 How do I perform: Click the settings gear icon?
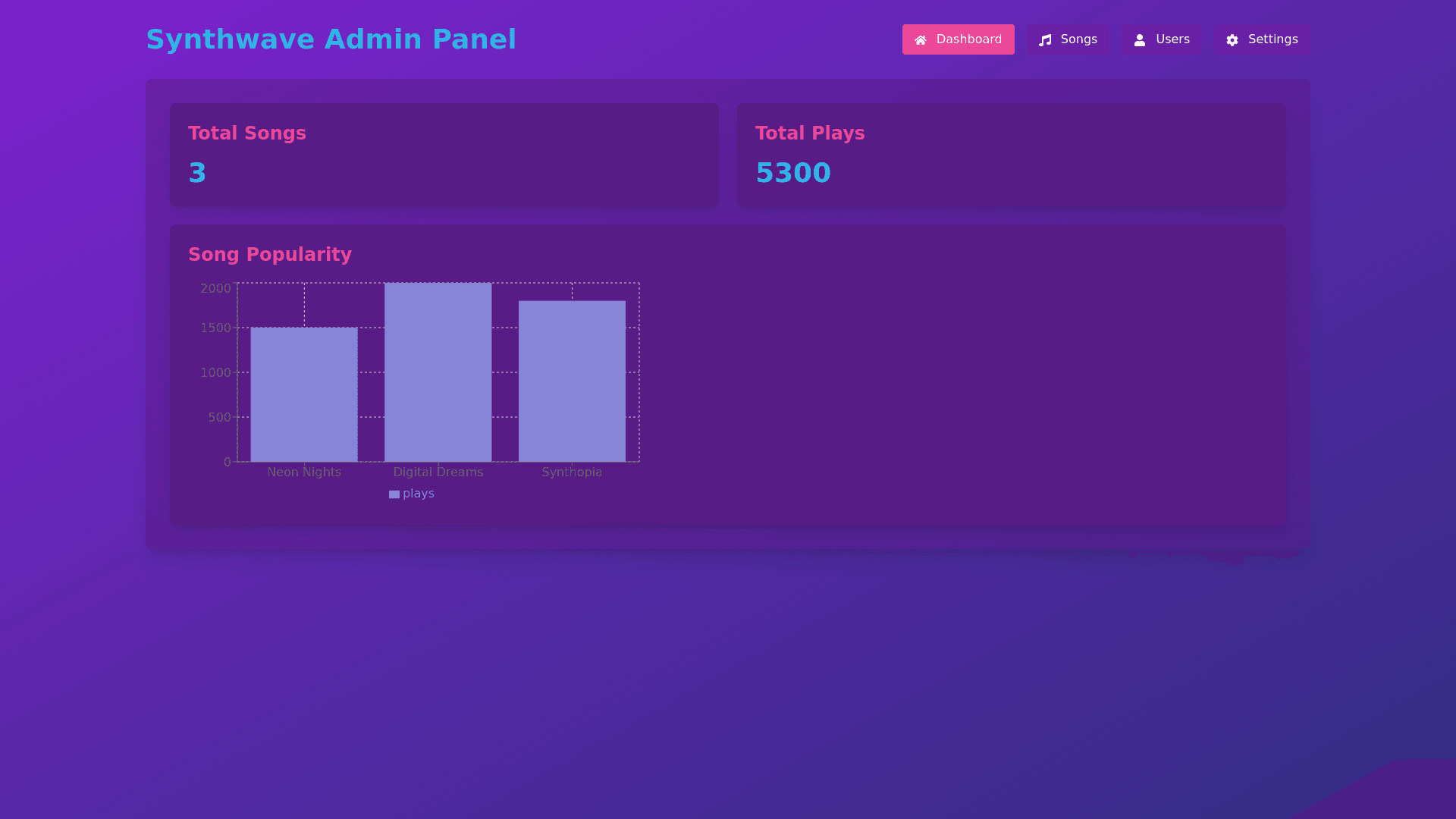pyautogui.click(x=1232, y=40)
